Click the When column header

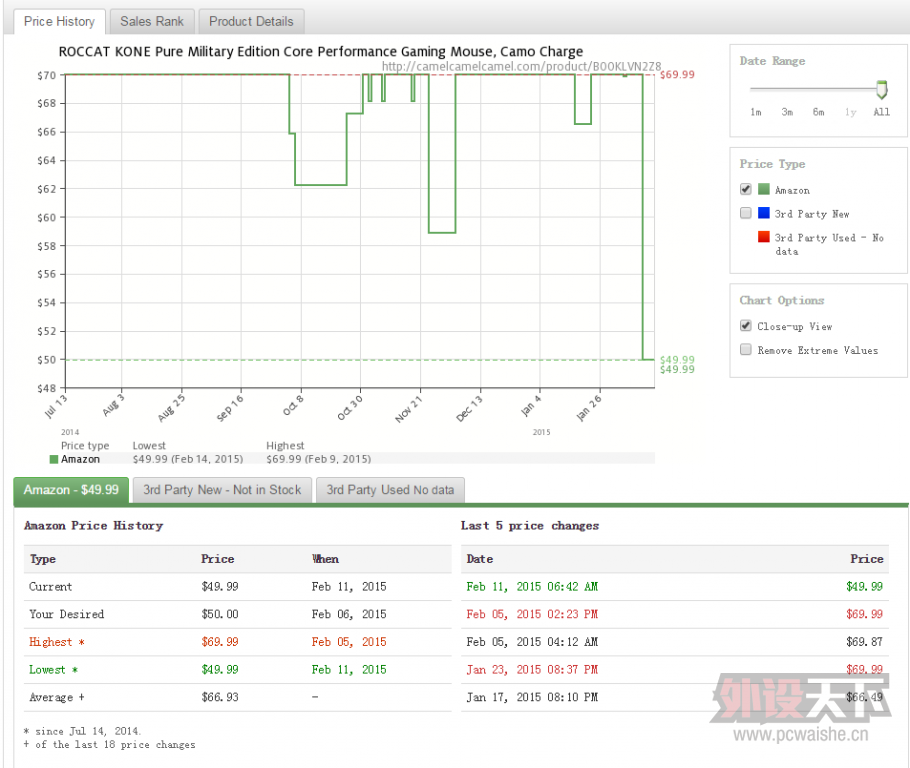(x=326, y=559)
